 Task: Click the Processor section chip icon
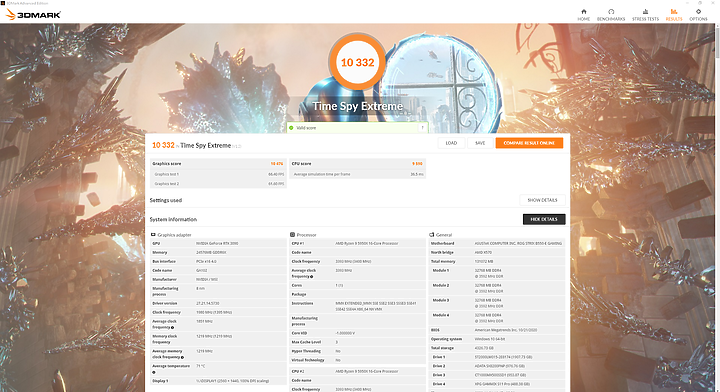(x=292, y=235)
